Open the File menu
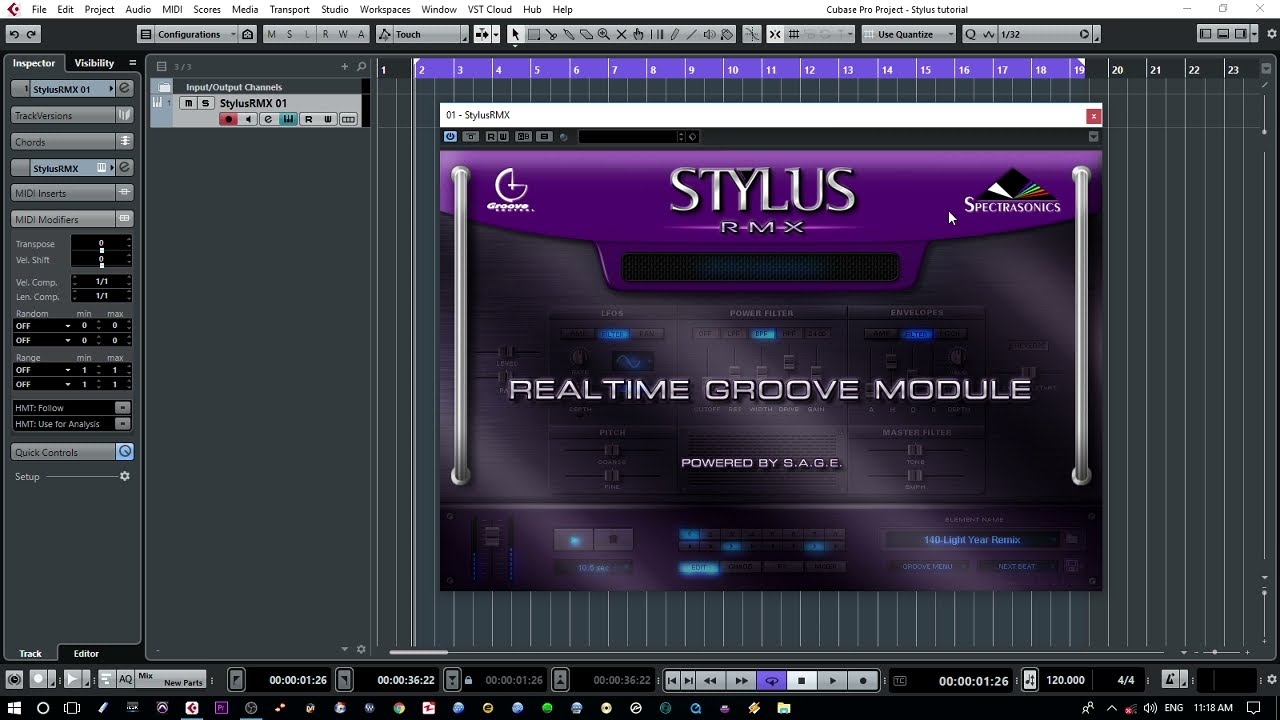Viewport: 1280px width, 720px height. [x=38, y=9]
